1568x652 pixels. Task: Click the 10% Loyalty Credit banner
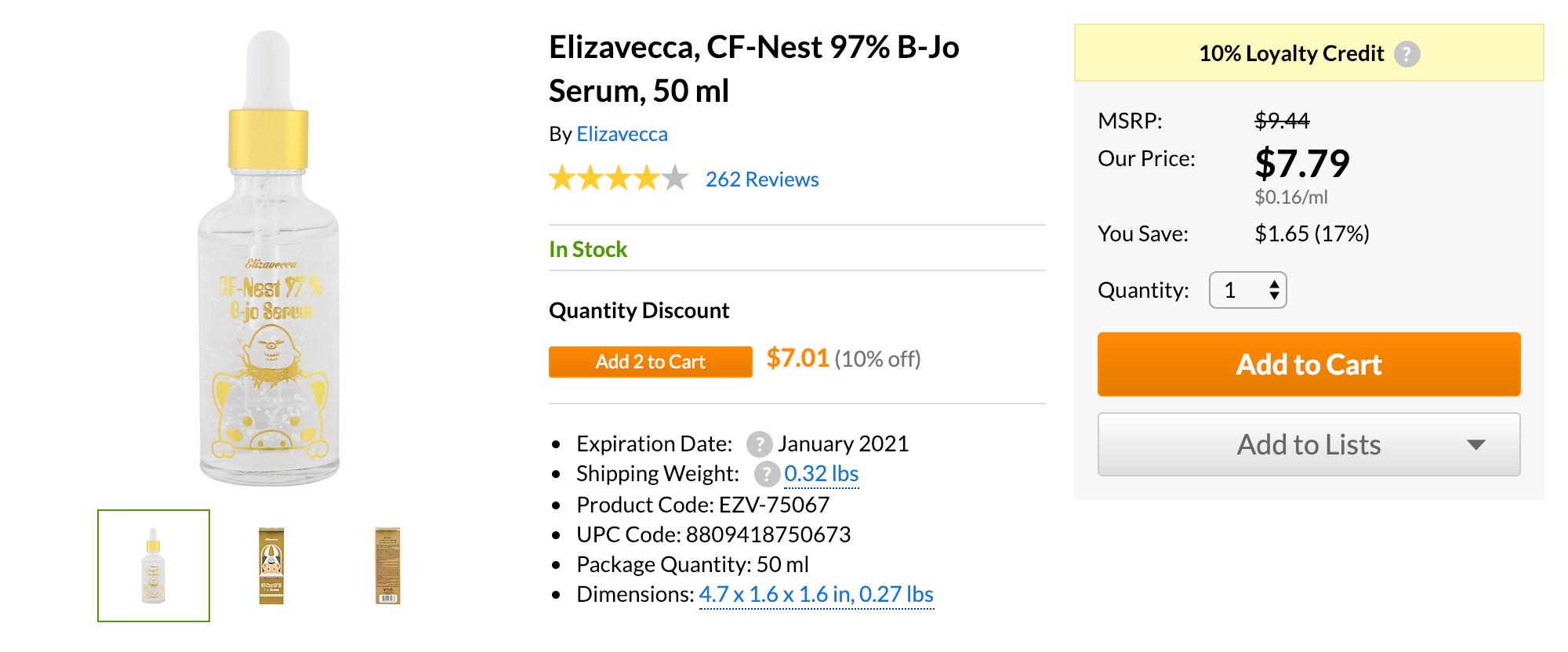(x=1309, y=53)
